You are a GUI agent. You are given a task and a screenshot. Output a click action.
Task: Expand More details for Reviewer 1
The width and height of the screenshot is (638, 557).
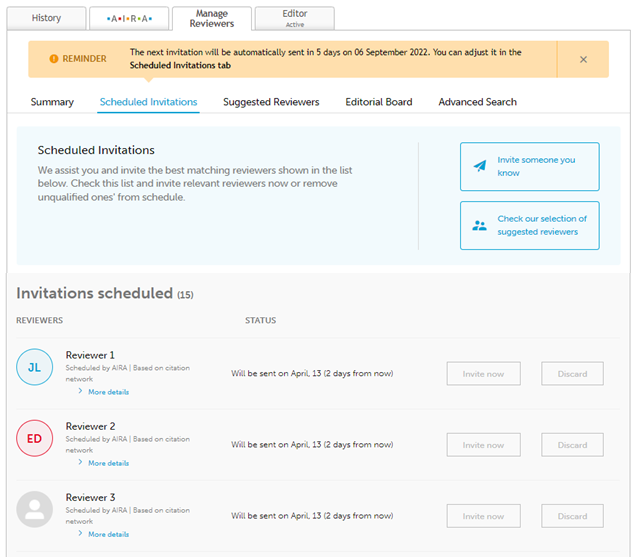tap(107, 392)
